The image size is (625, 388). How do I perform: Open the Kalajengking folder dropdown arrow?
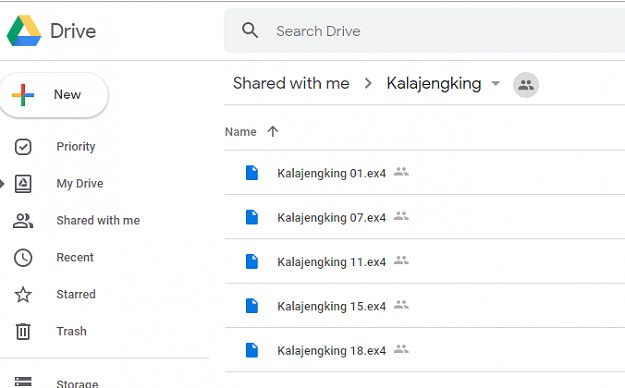[495, 83]
